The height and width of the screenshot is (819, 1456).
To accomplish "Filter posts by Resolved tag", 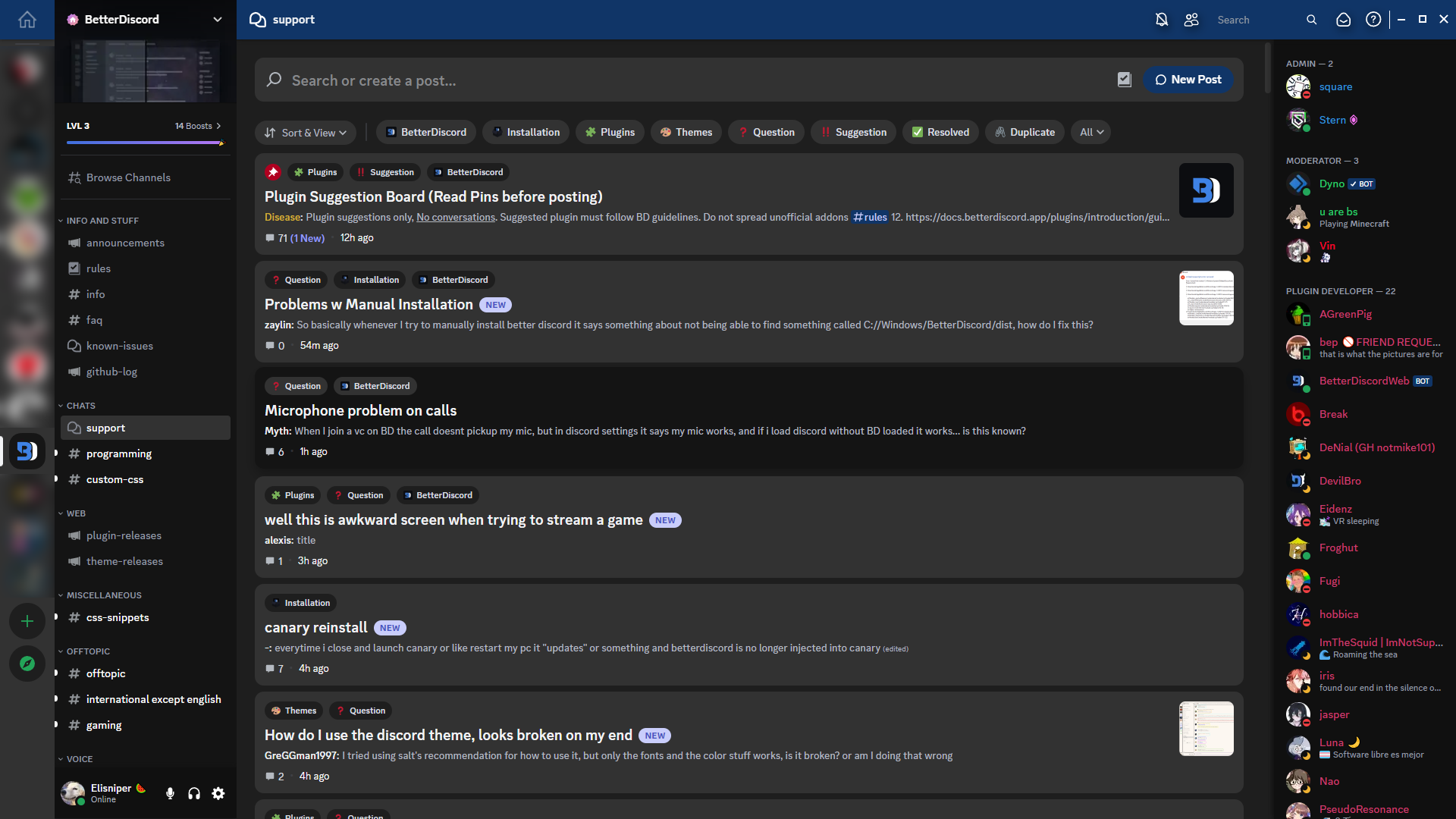I will (940, 132).
